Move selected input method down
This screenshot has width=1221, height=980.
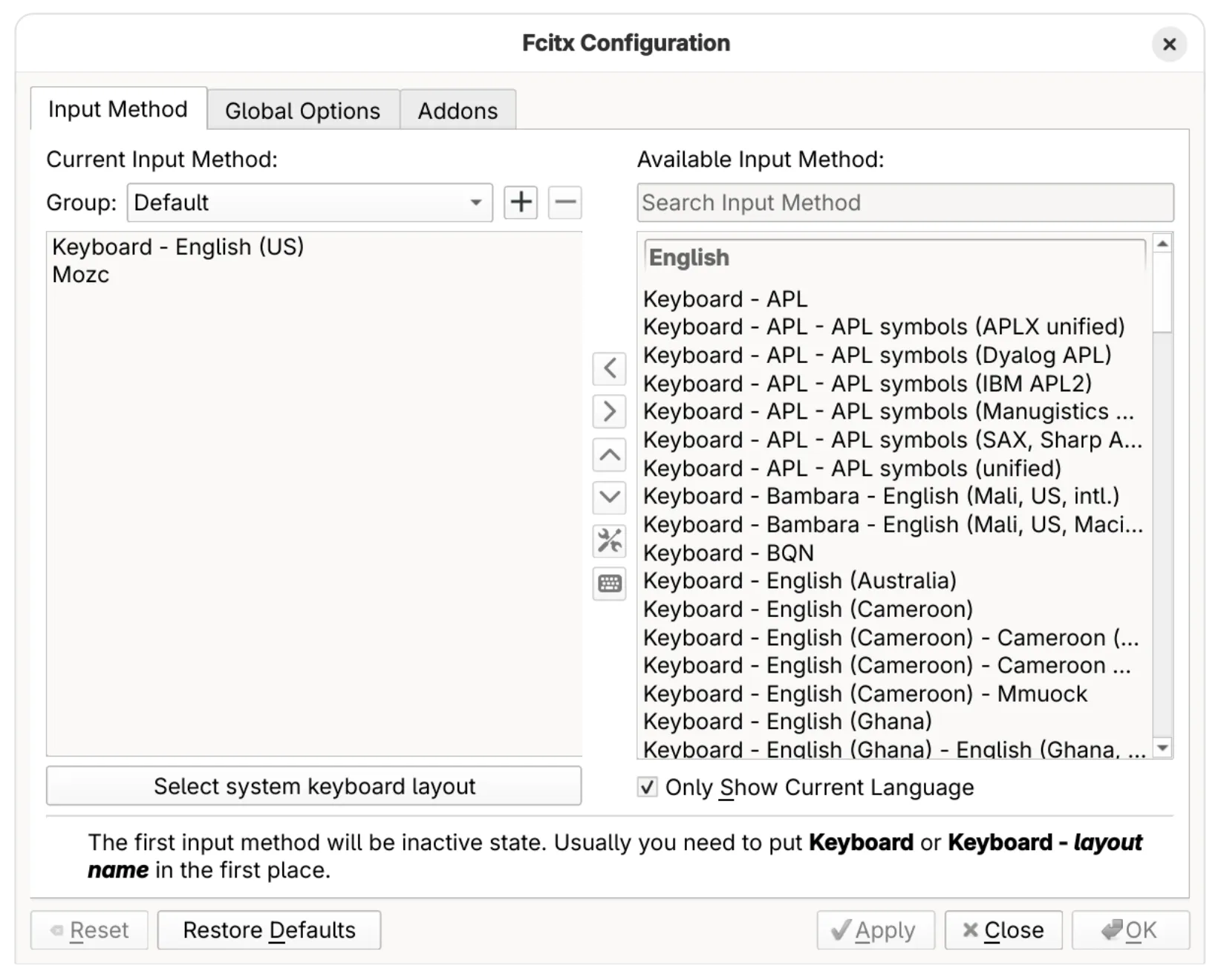click(609, 497)
